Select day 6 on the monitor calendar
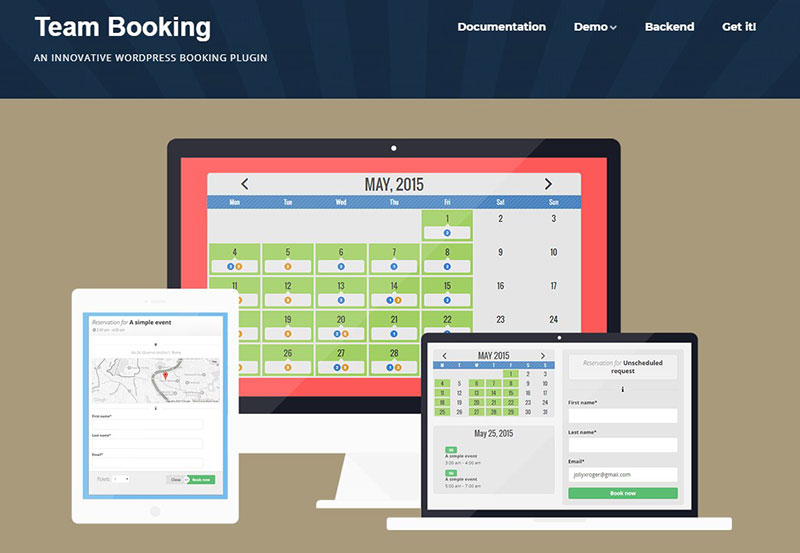 point(341,259)
